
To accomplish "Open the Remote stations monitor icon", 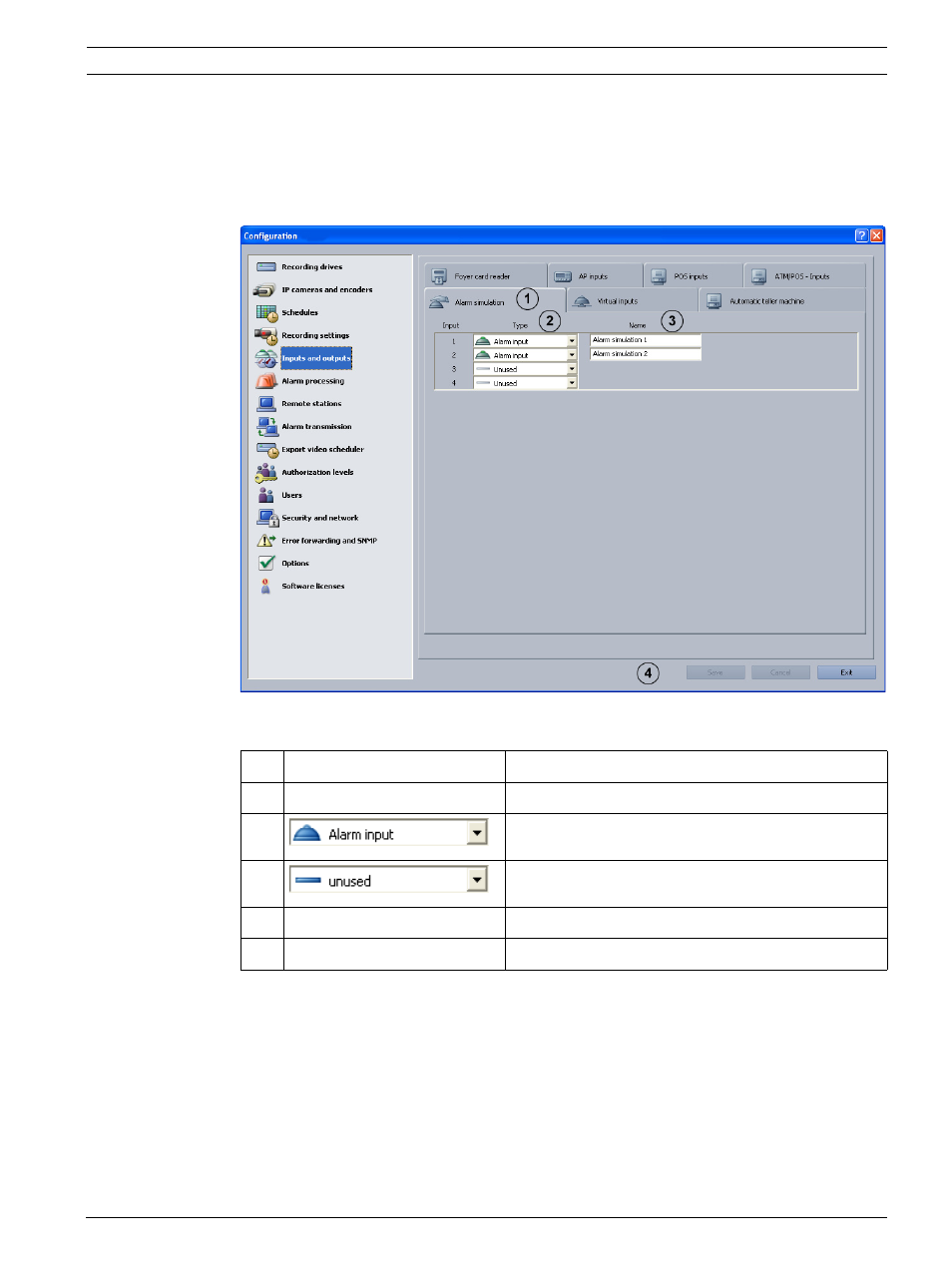I will [266, 404].
